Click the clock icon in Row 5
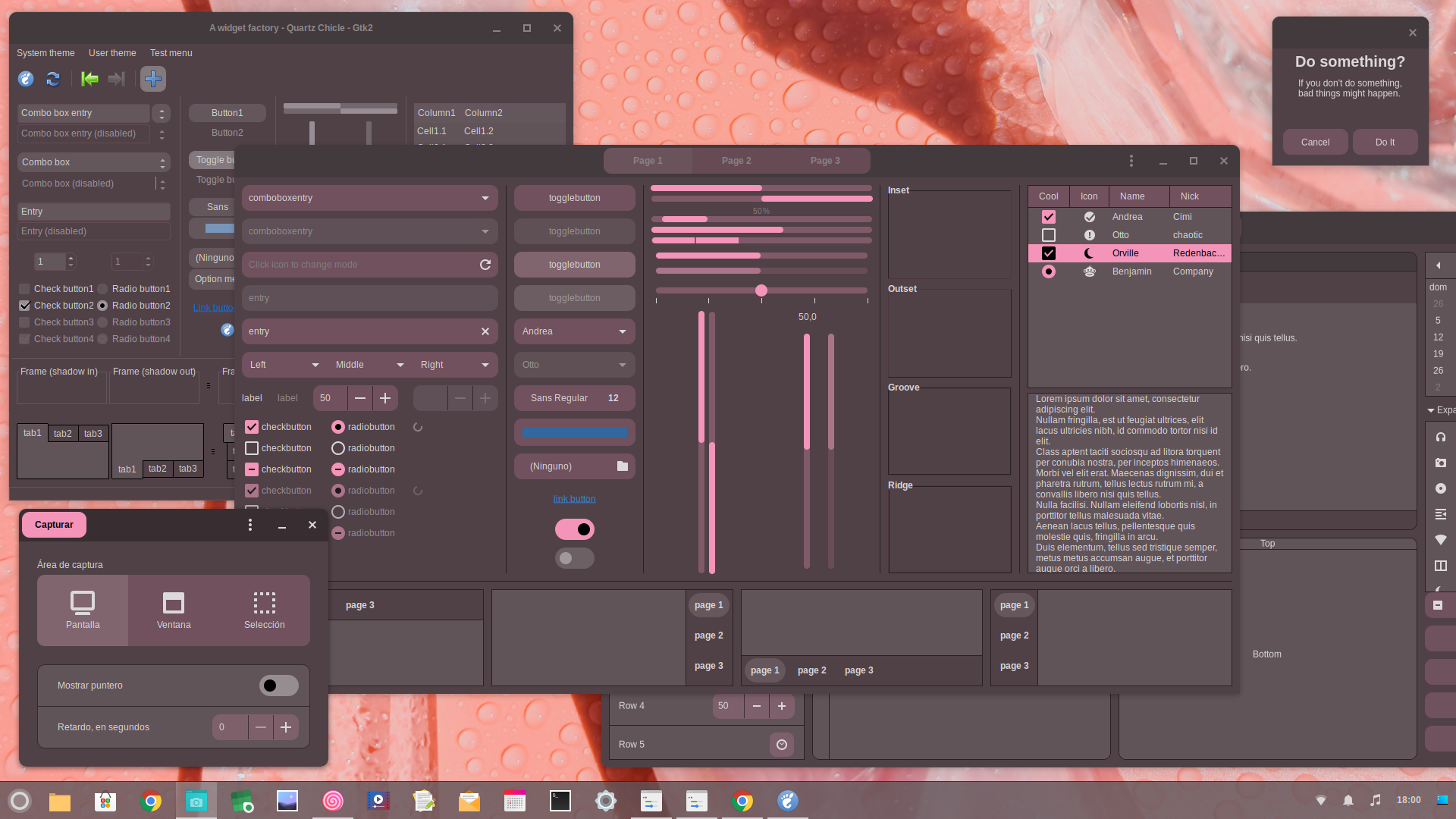Screen dimensions: 1456x819 [782, 745]
